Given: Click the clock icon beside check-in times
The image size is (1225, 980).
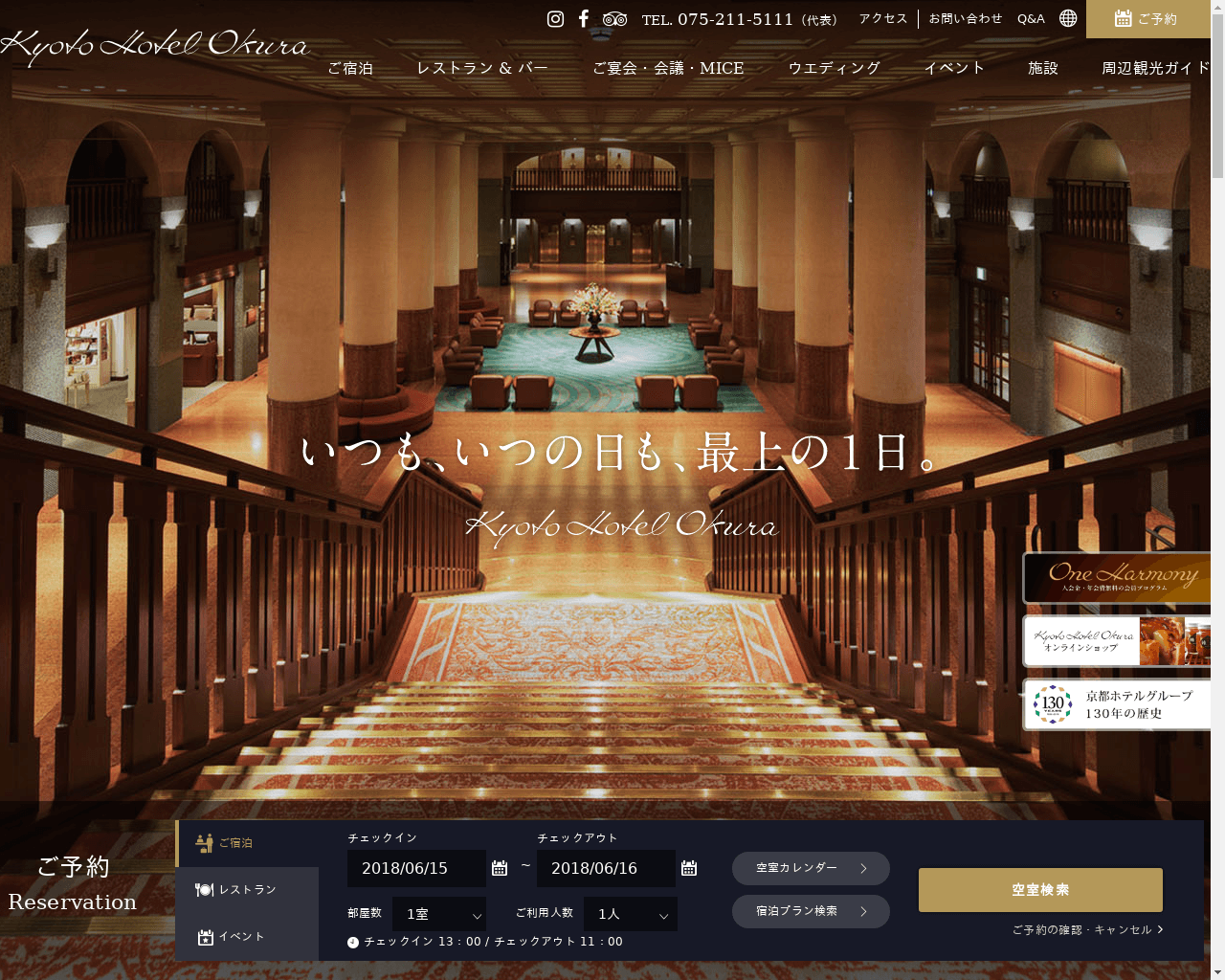Looking at the screenshot, I should [x=353, y=943].
